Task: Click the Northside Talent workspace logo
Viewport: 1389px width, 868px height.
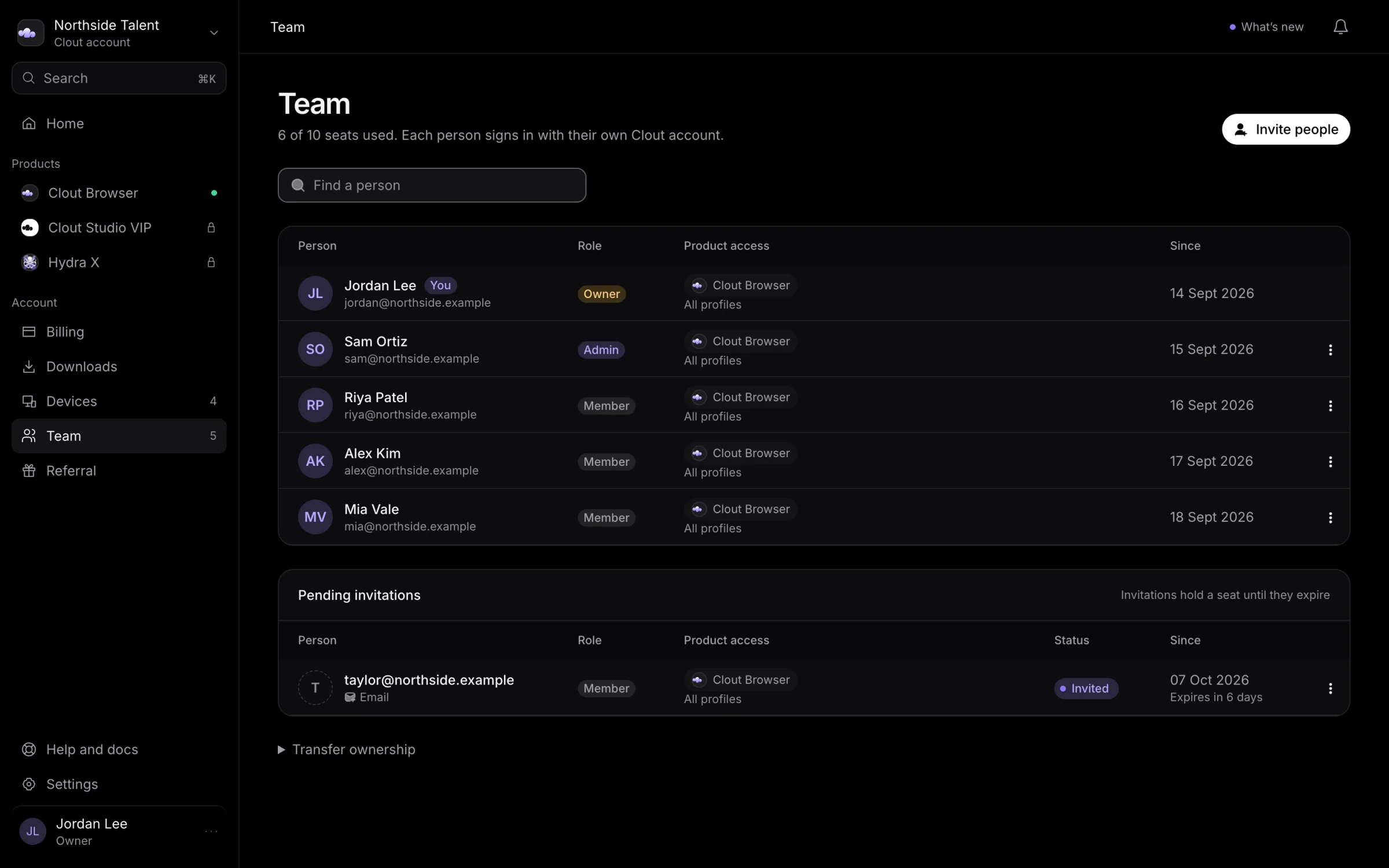Action: click(x=30, y=33)
